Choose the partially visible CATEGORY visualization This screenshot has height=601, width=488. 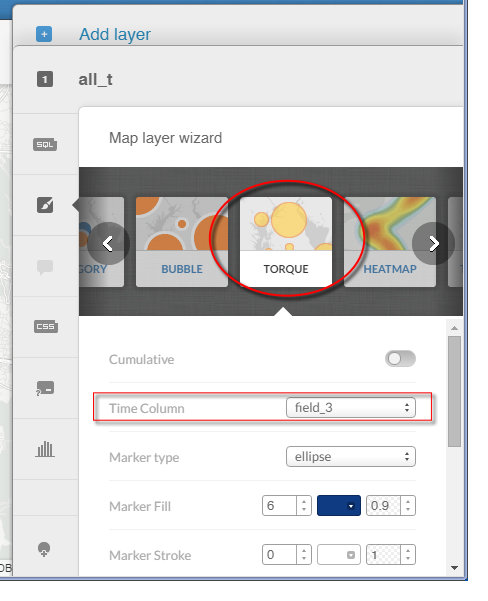point(102,242)
